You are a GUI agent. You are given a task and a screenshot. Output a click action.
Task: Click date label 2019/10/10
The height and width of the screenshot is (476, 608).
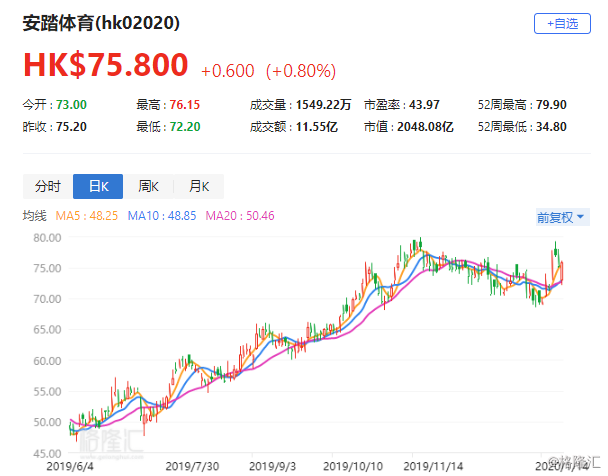point(353,466)
